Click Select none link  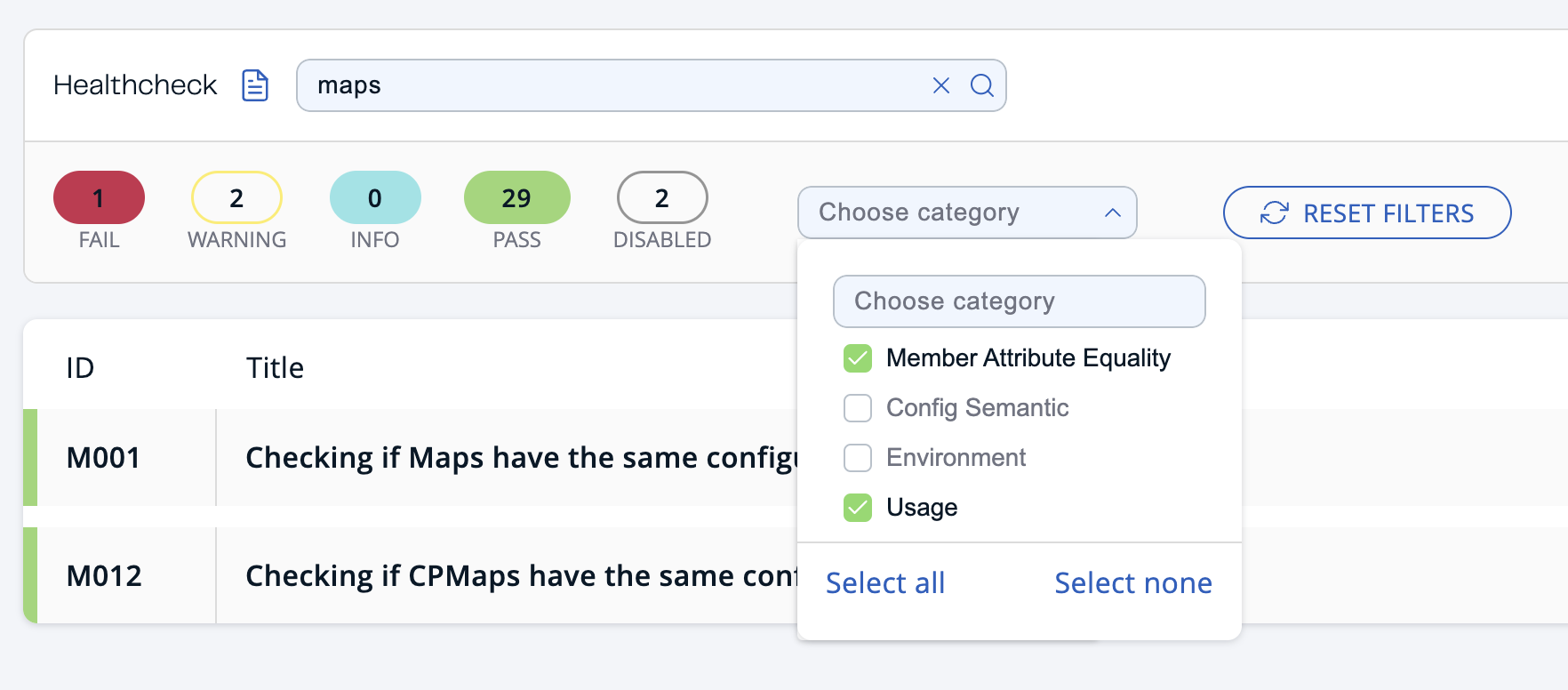[1132, 583]
